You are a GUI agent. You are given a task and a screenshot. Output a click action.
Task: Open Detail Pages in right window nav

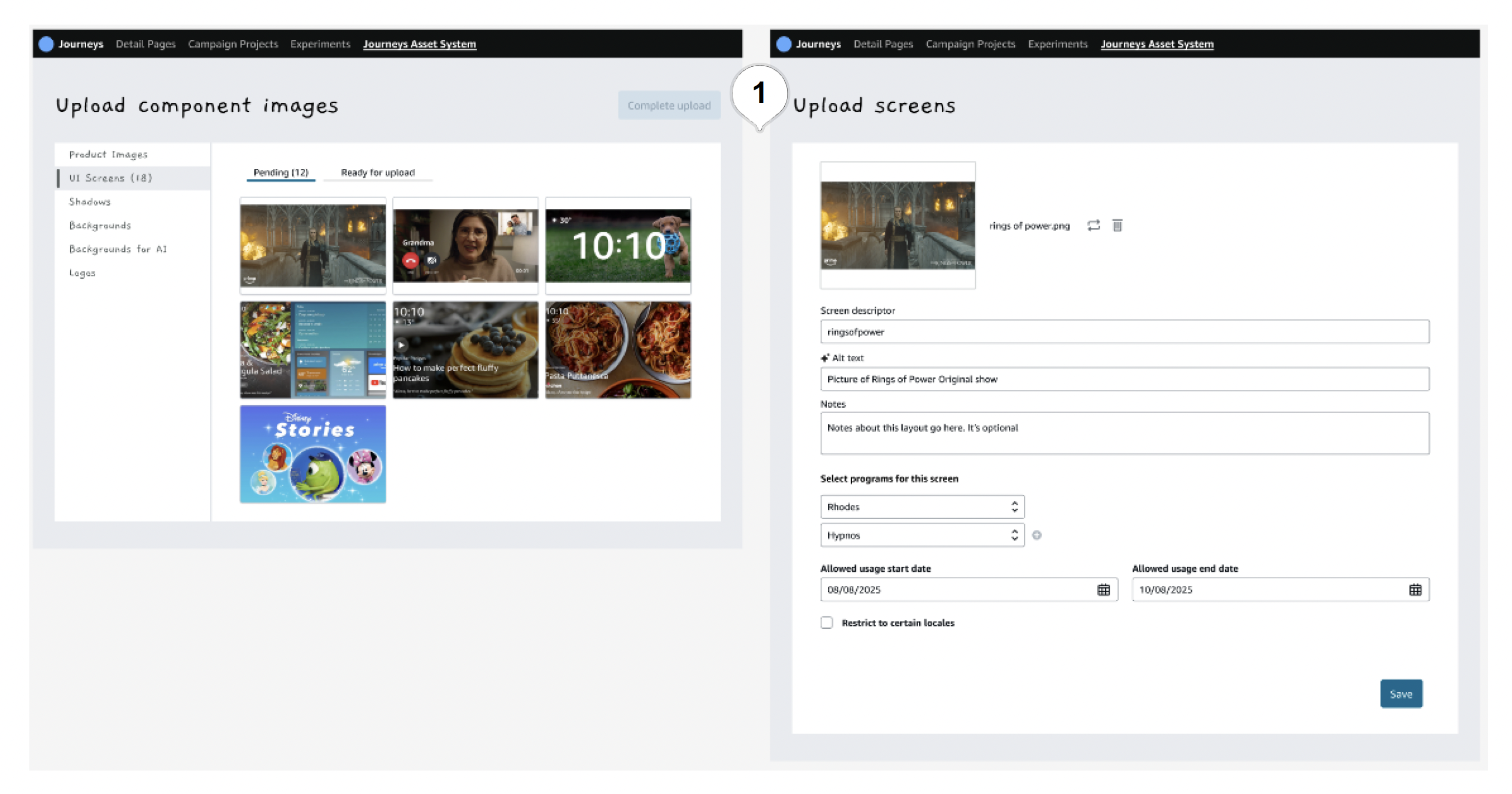(883, 44)
